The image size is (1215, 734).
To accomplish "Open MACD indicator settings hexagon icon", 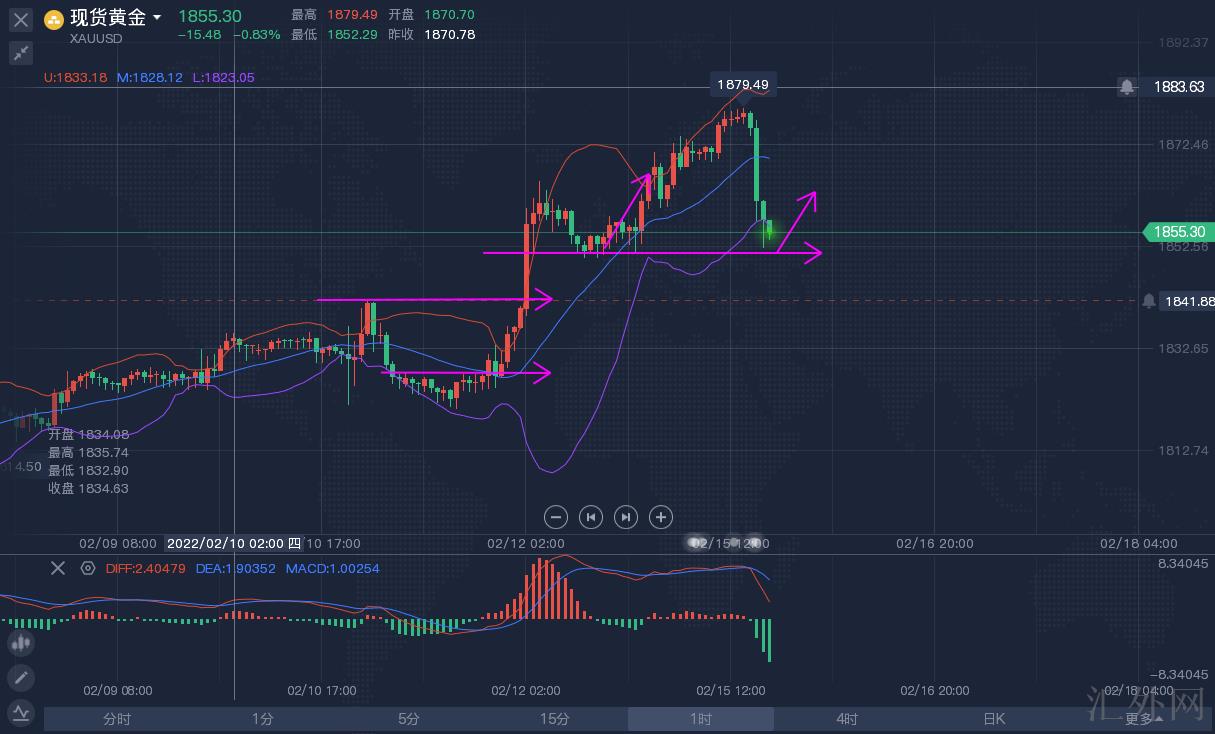I will coord(88,568).
